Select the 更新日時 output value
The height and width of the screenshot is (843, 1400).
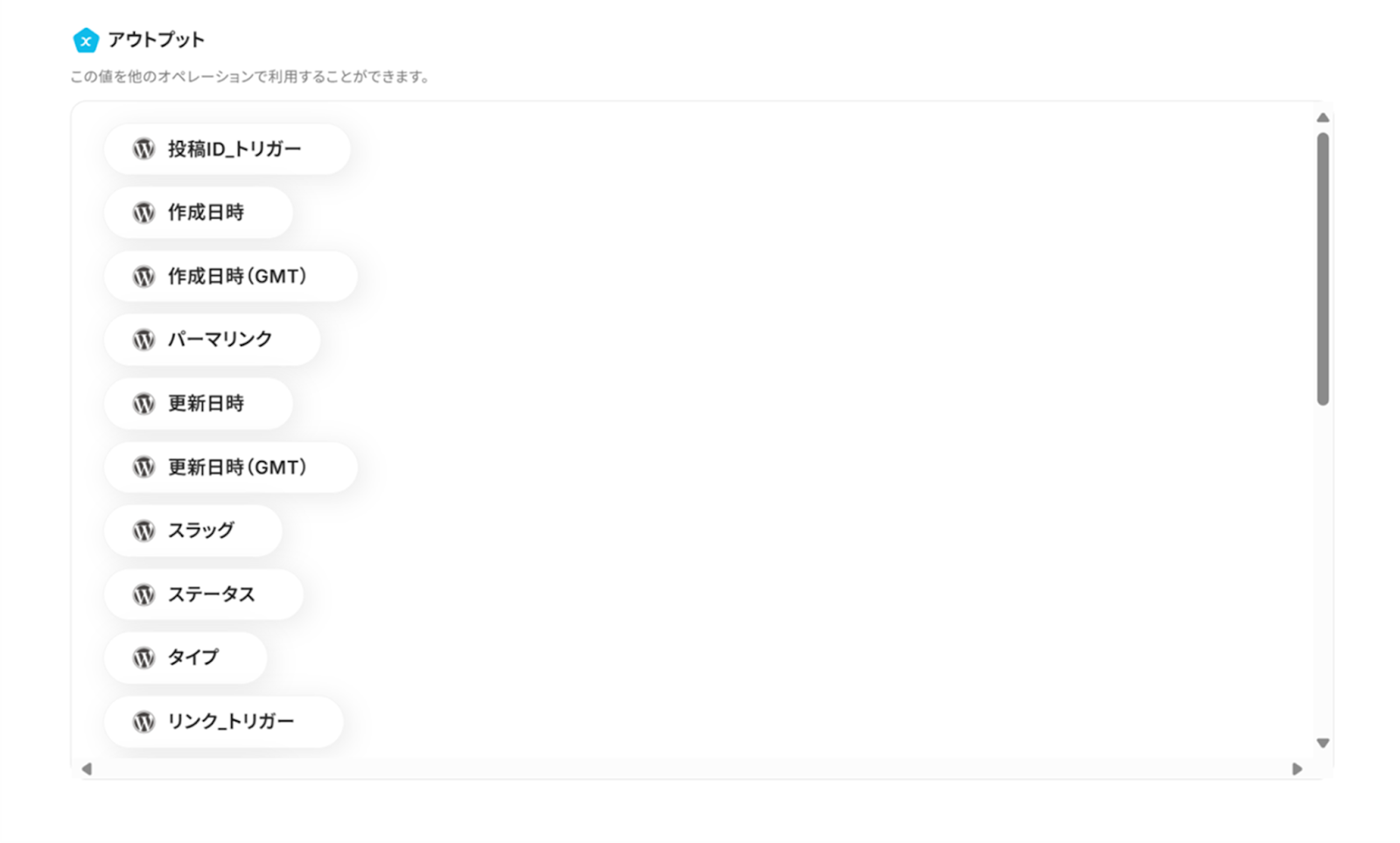tap(199, 404)
